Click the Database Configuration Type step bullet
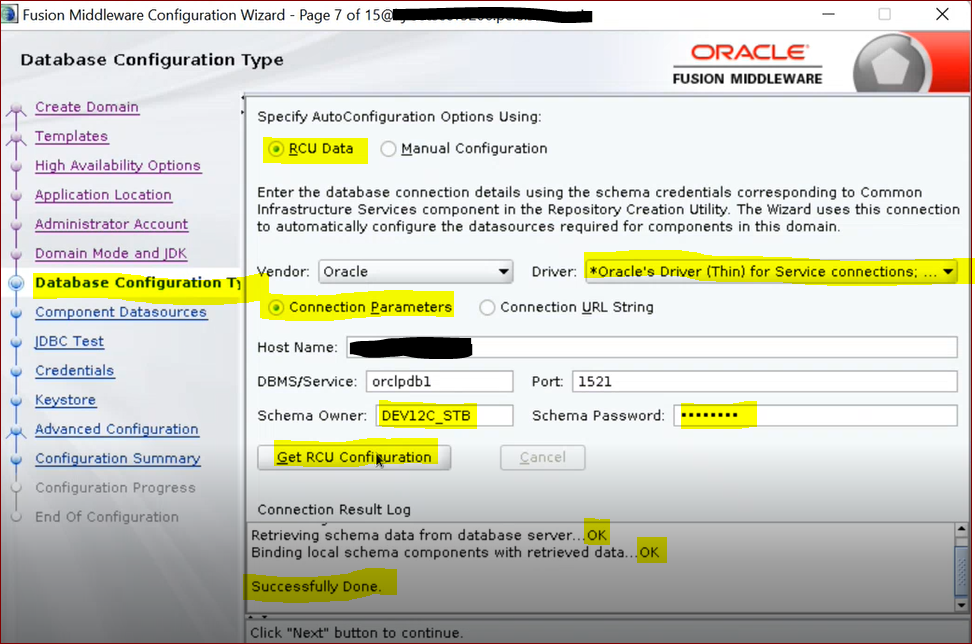This screenshot has height=644, width=976. (x=17, y=283)
